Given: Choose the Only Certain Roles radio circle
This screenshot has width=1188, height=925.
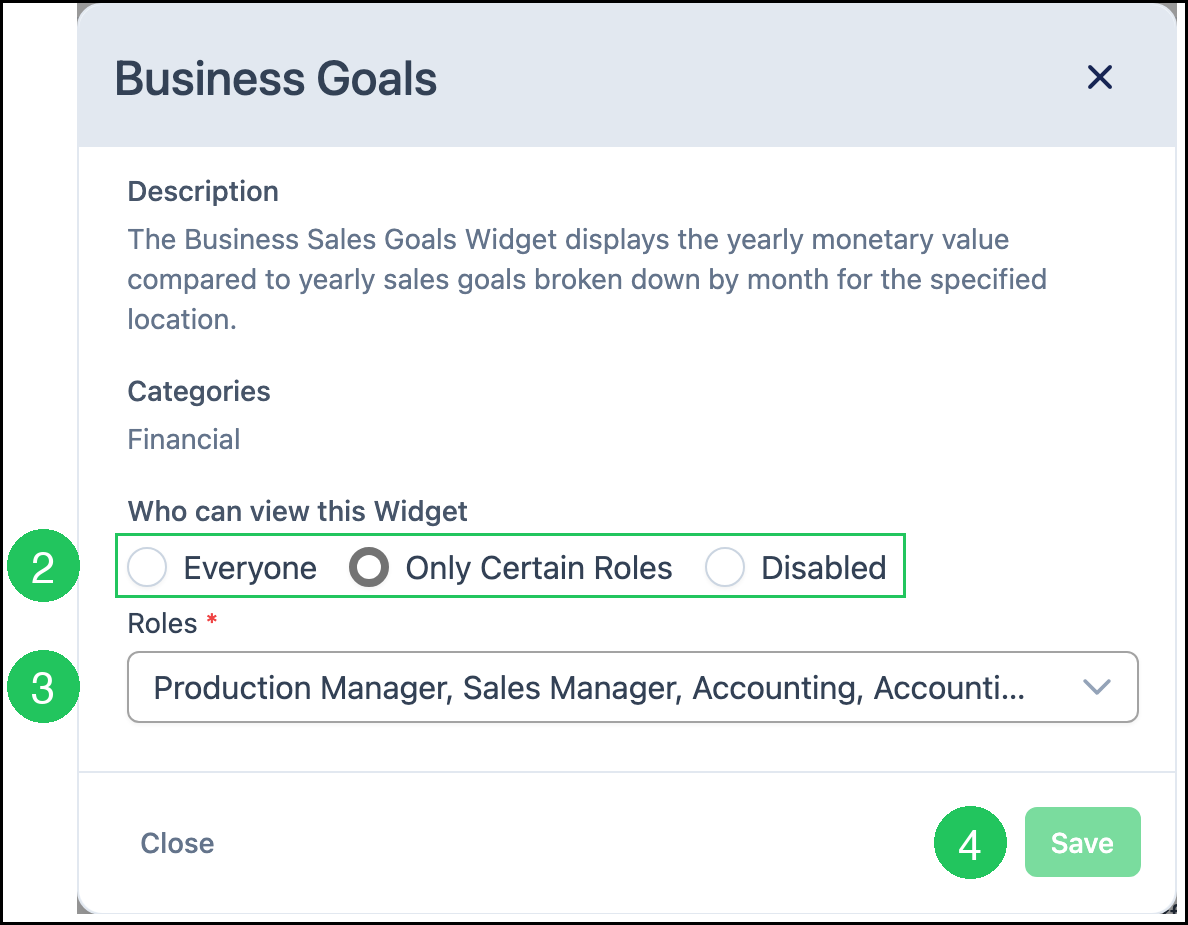Looking at the screenshot, I should (369, 567).
